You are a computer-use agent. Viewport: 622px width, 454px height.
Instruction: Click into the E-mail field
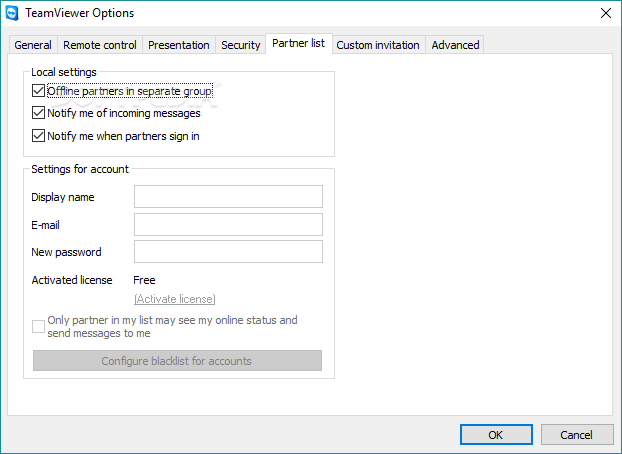[x=228, y=225]
